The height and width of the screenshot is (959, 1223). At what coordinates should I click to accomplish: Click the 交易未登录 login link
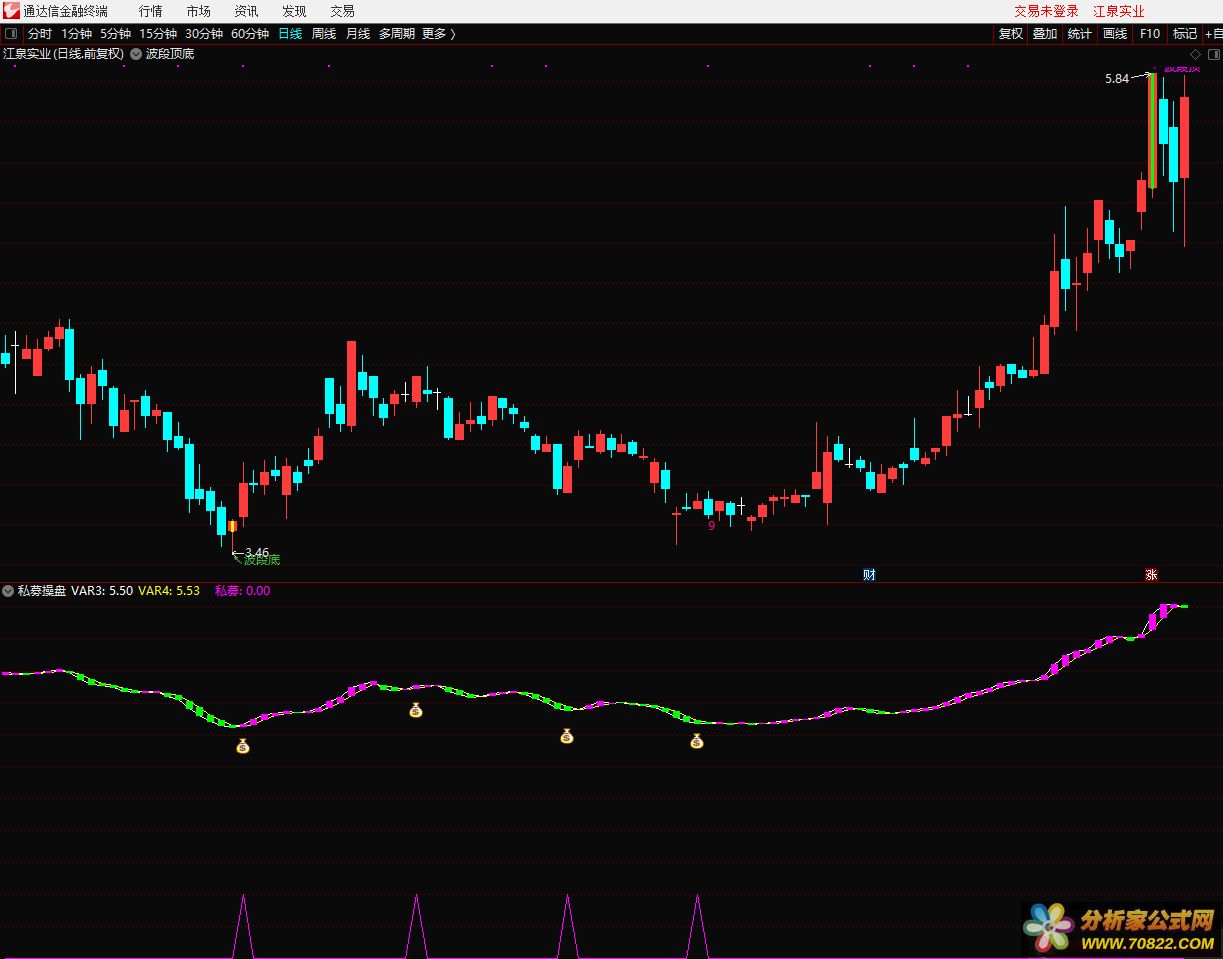coord(1046,11)
